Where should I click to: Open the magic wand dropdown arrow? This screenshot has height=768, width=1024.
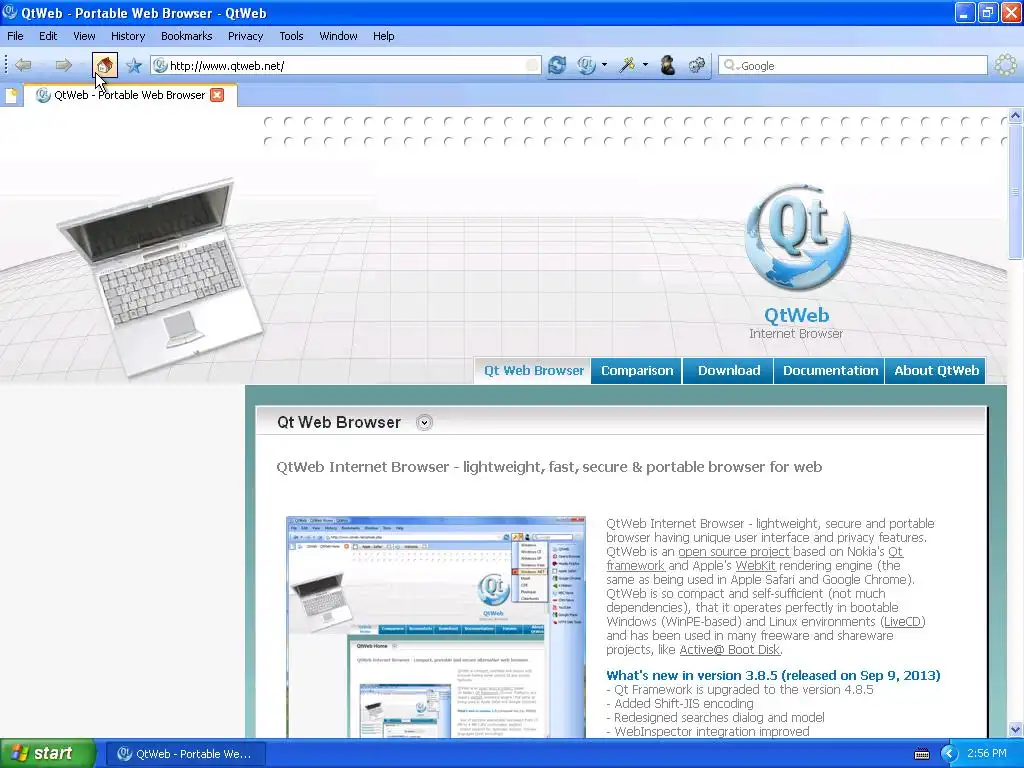coord(645,65)
